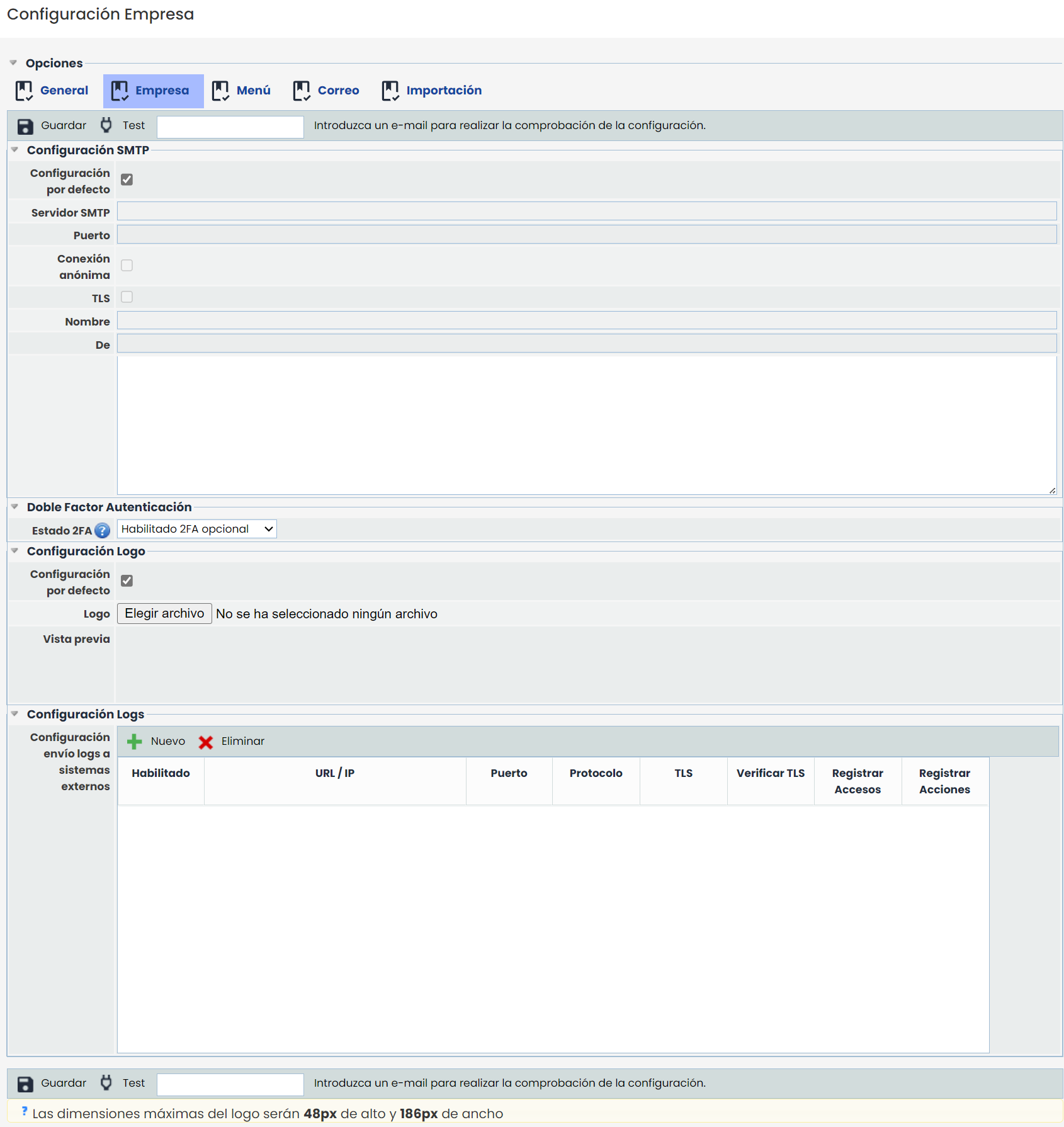Click the bottom Test plug icon
This screenshot has width=1064, height=1127.
[x=106, y=1083]
